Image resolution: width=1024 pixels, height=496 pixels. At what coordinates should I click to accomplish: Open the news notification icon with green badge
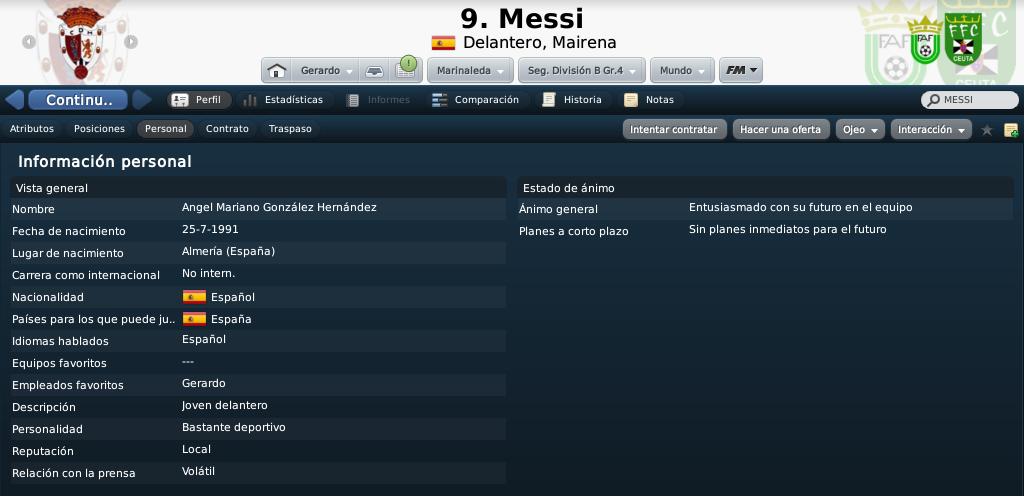tap(404, 69)
